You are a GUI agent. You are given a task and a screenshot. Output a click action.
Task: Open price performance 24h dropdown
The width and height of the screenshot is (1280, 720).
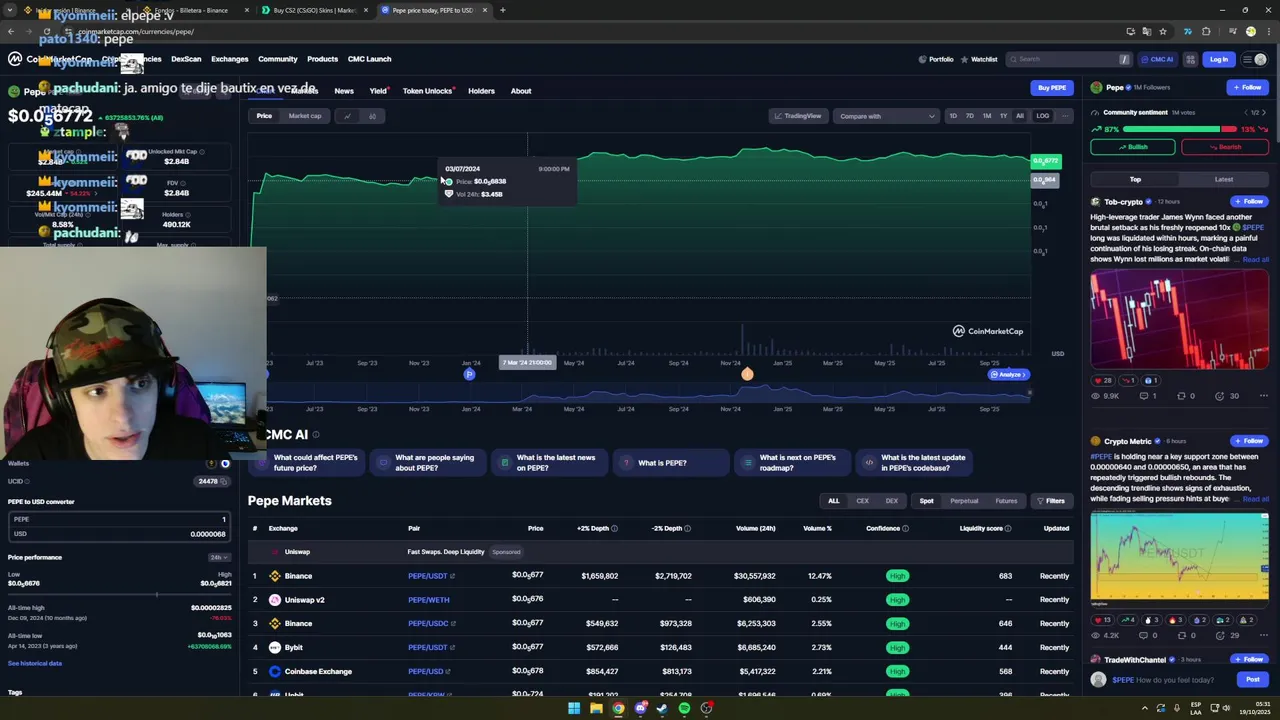tap(220, 557)
